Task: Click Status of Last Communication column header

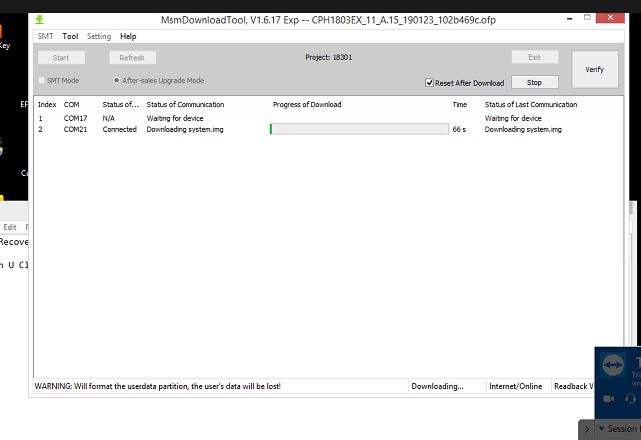Action: [x=531, y=105]
